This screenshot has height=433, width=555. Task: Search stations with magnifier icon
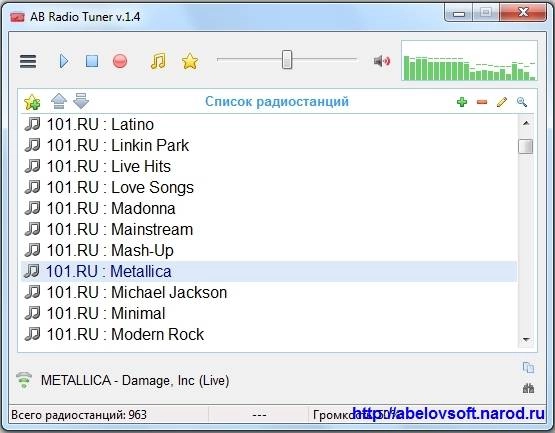[522, 102]
